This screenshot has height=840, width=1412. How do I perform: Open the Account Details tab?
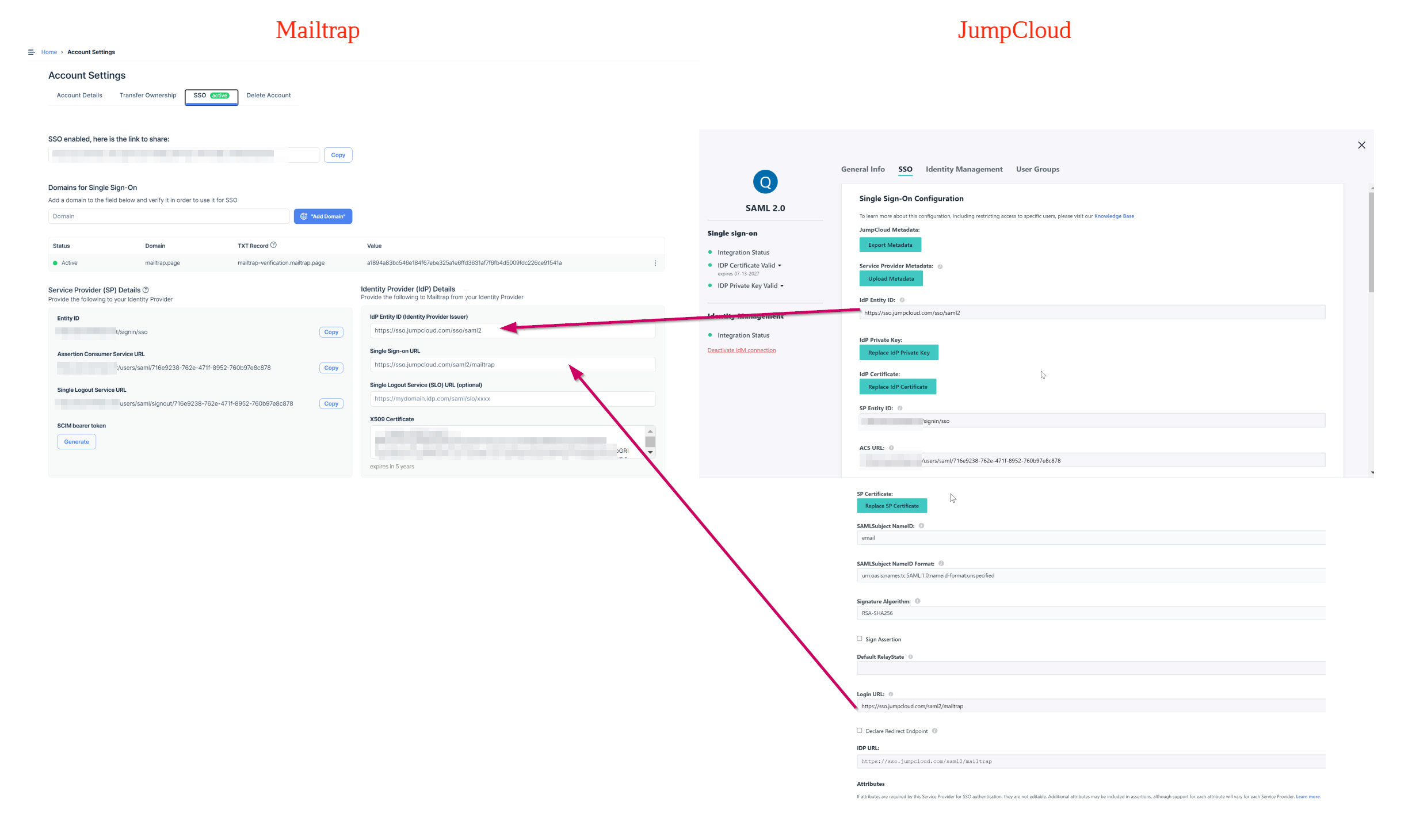tap(79, 96)
